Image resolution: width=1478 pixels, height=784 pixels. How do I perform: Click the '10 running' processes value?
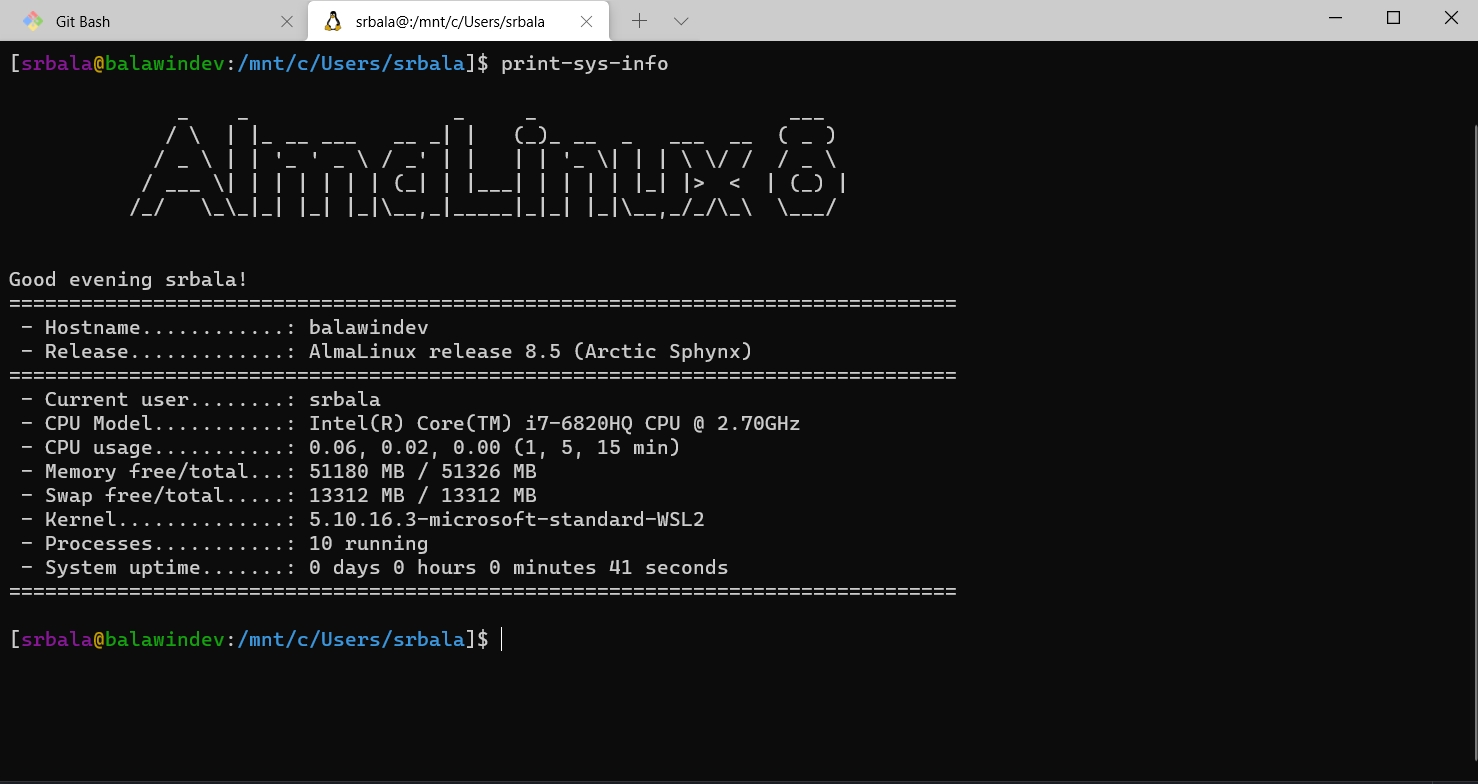point(369,544)
